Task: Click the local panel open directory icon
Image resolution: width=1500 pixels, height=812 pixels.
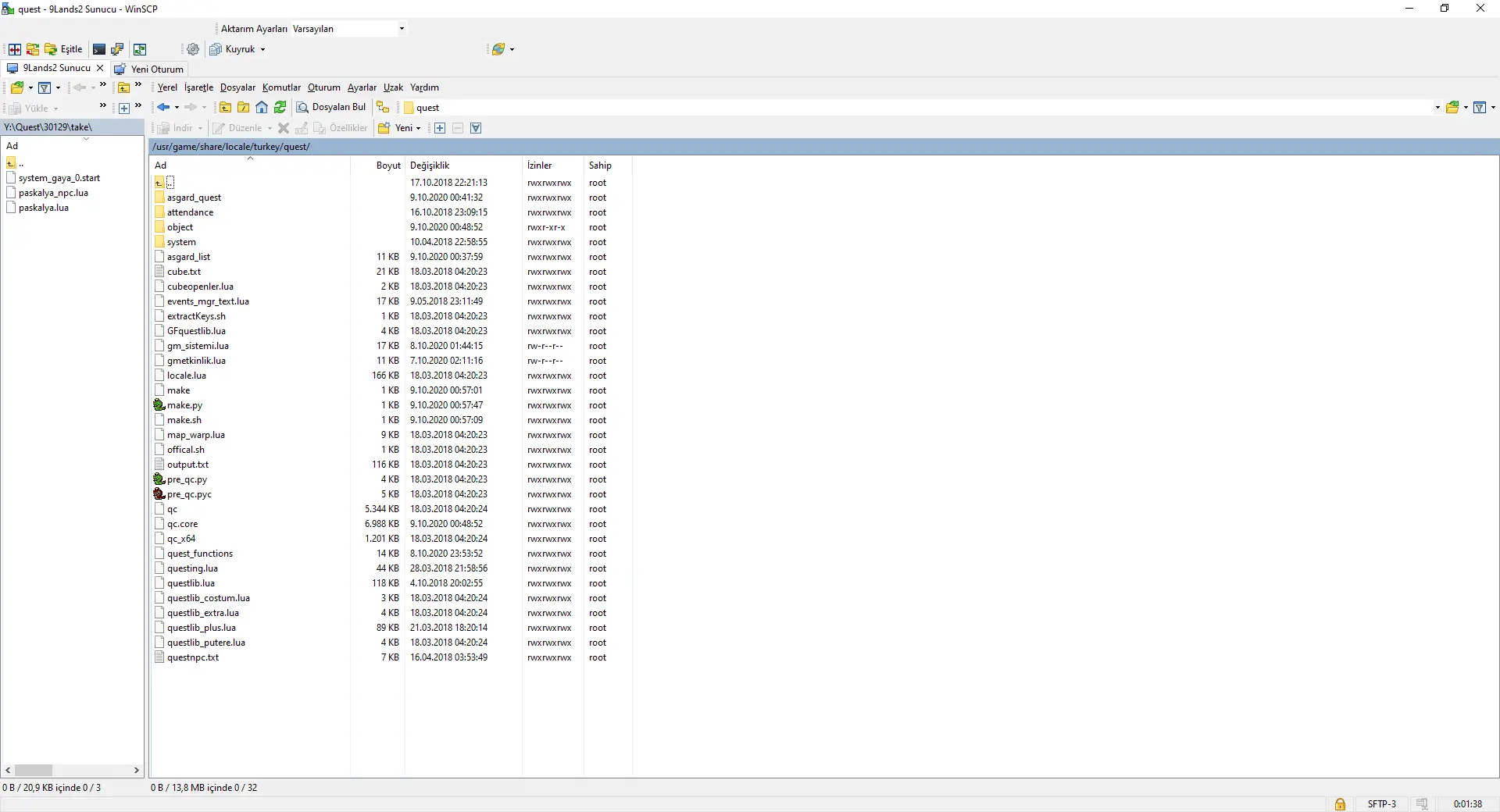Action: pos(17,87)
